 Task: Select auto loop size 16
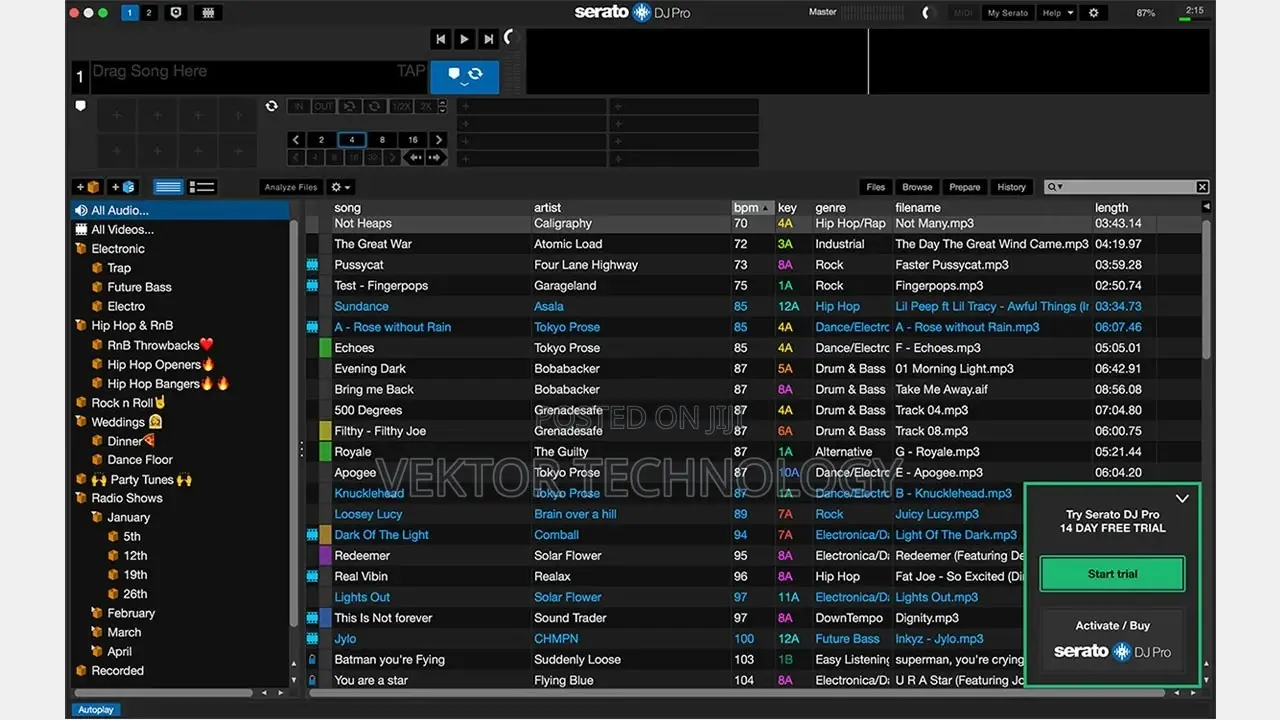point(413,140)
